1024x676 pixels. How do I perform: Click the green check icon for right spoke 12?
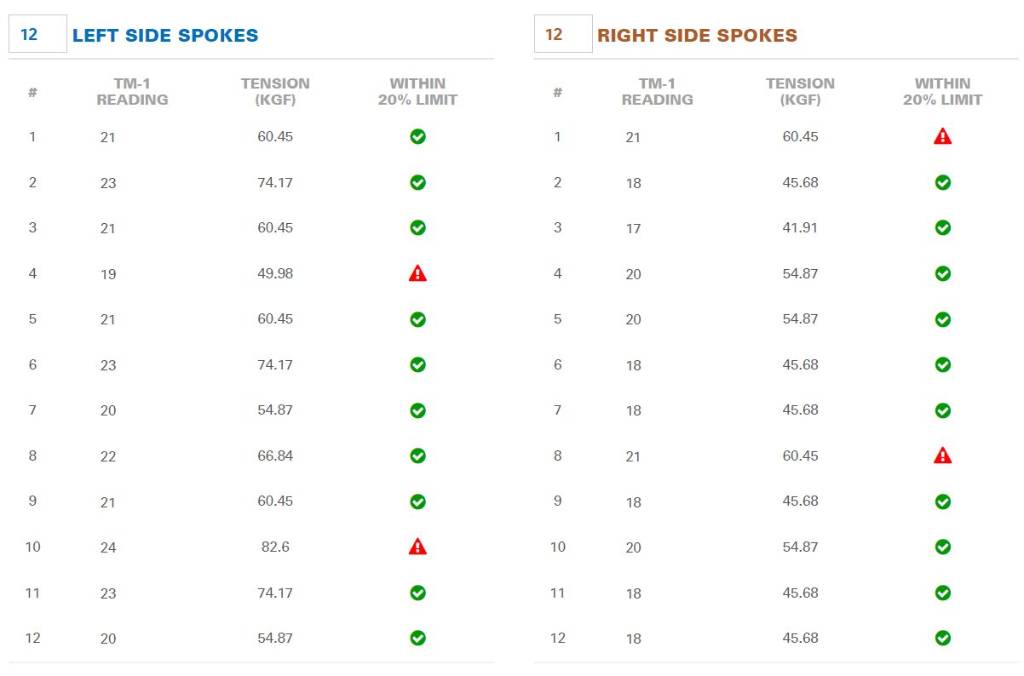(942, 637)
